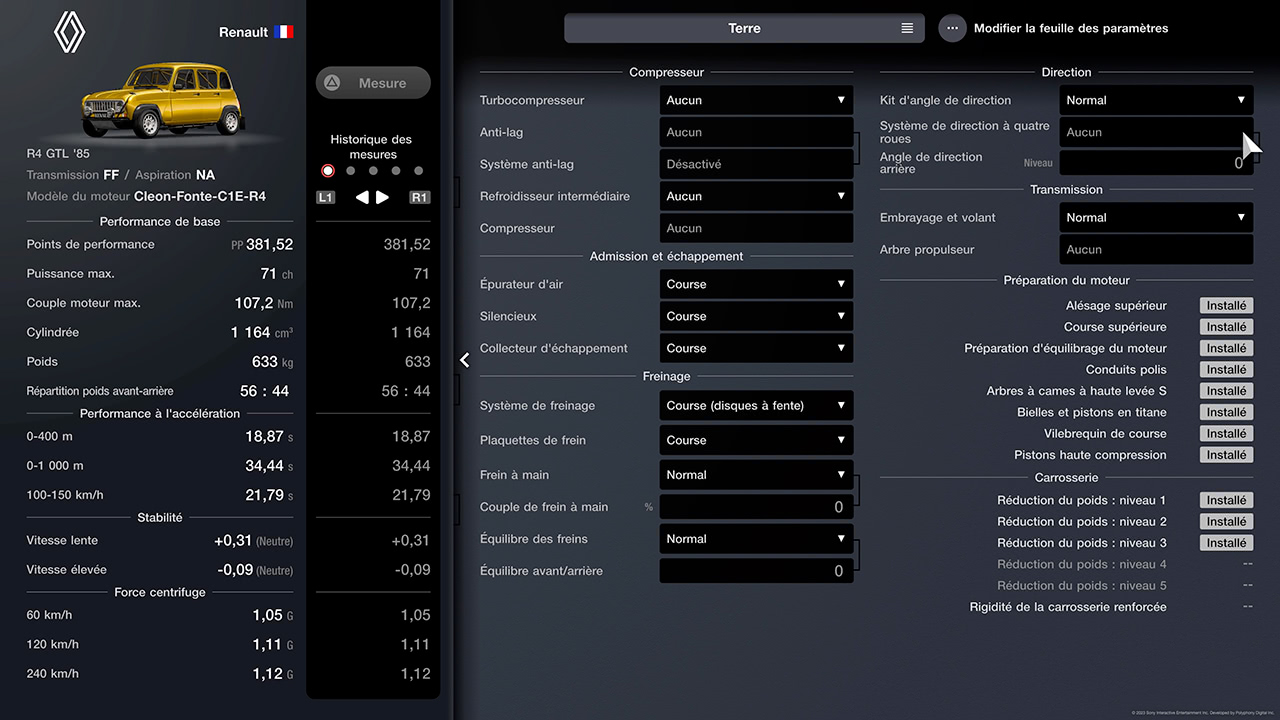Screen dimensions: 1280x720
Task: Click the yellow R4 GTL car thumbnail
Action: (162, 100)
